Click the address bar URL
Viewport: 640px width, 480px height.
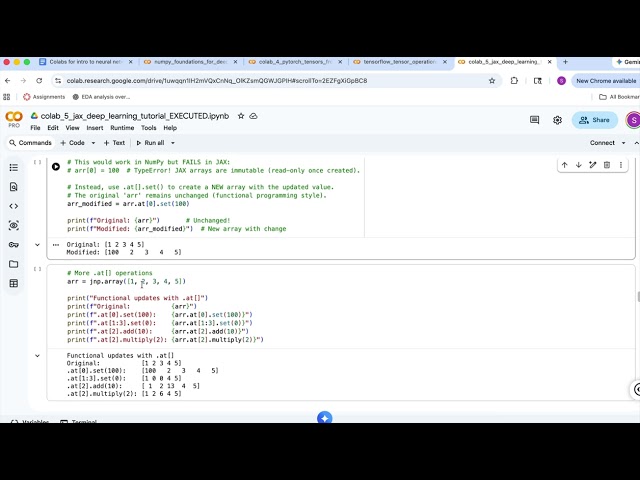click(217, 81)
